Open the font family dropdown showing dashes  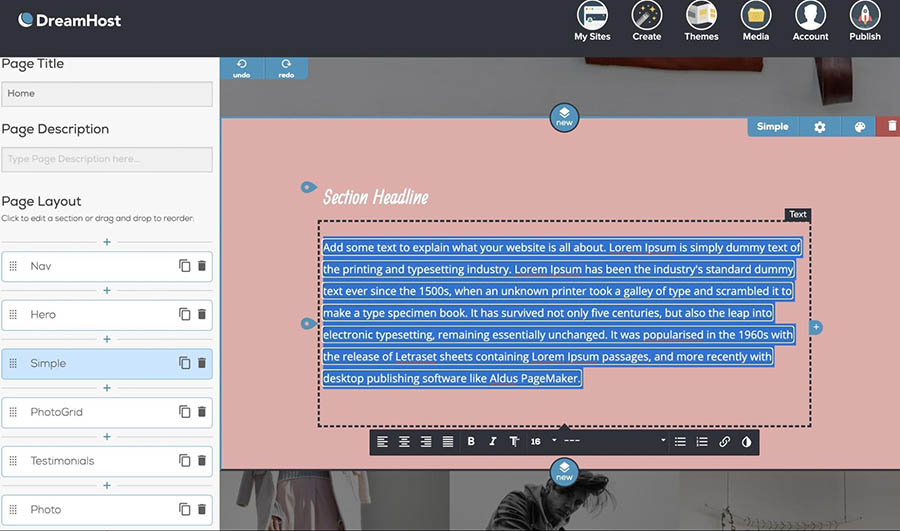pyautogui.click(x=612, y=442)
